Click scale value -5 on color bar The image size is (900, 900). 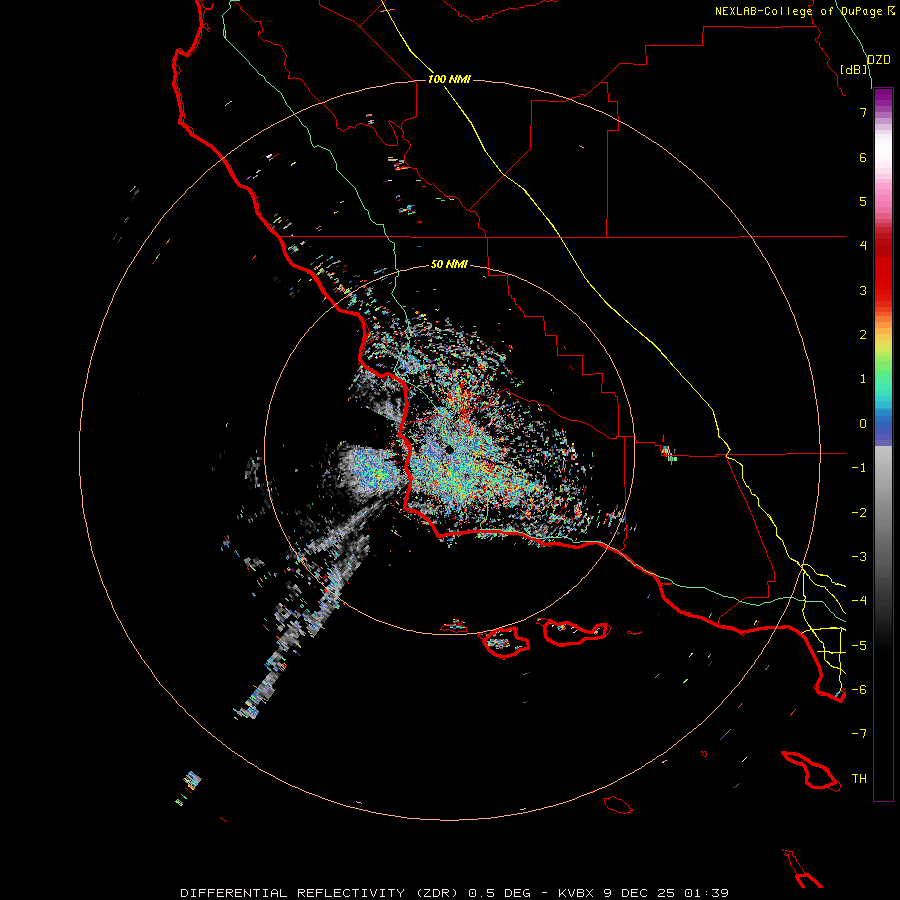coord(859,645)
